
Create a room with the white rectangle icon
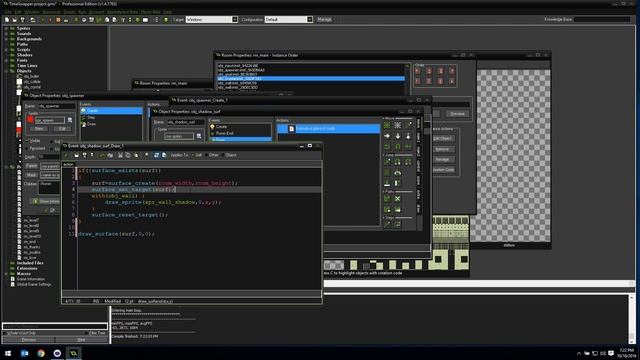coord(145,20)
